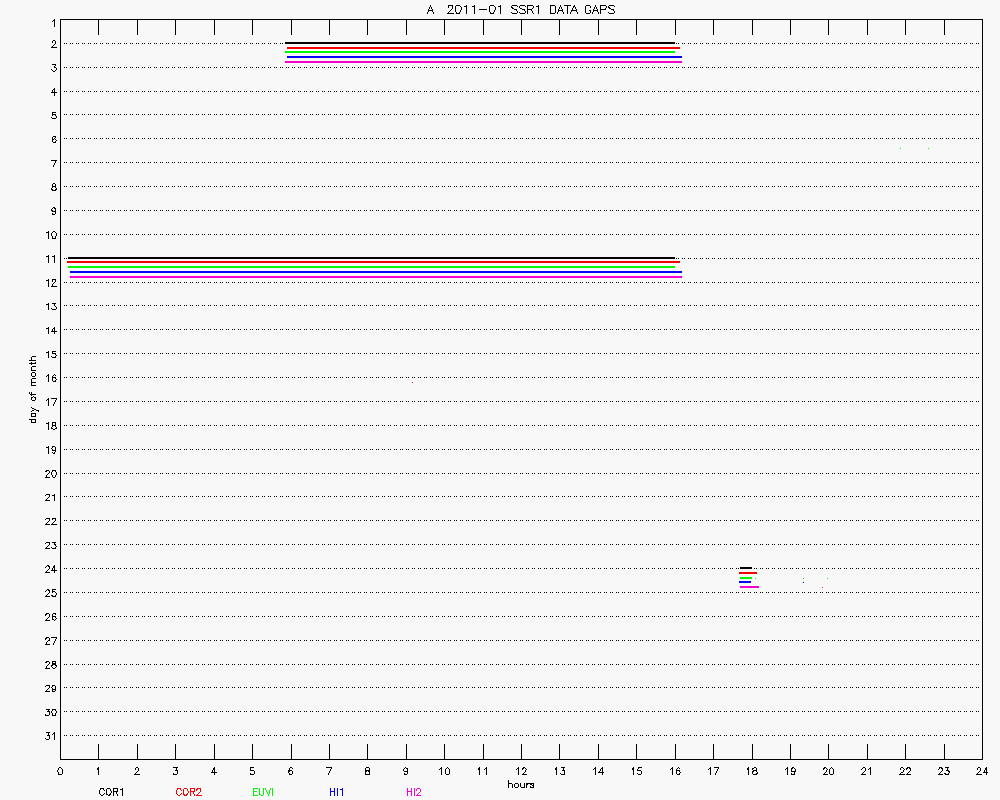
Task: Click the magenta HI2 gap bar on day 11
Action: click(375, 277)
